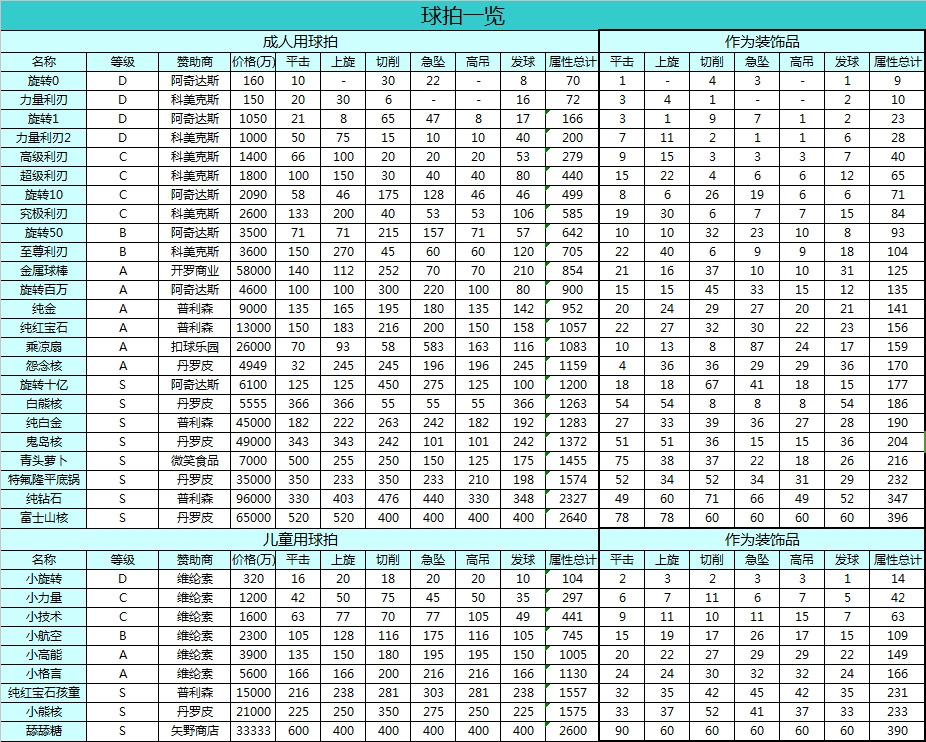Screen dimensions: 926x742
Task: Click the 347 decoration total cell
Action: coord(897,499)
